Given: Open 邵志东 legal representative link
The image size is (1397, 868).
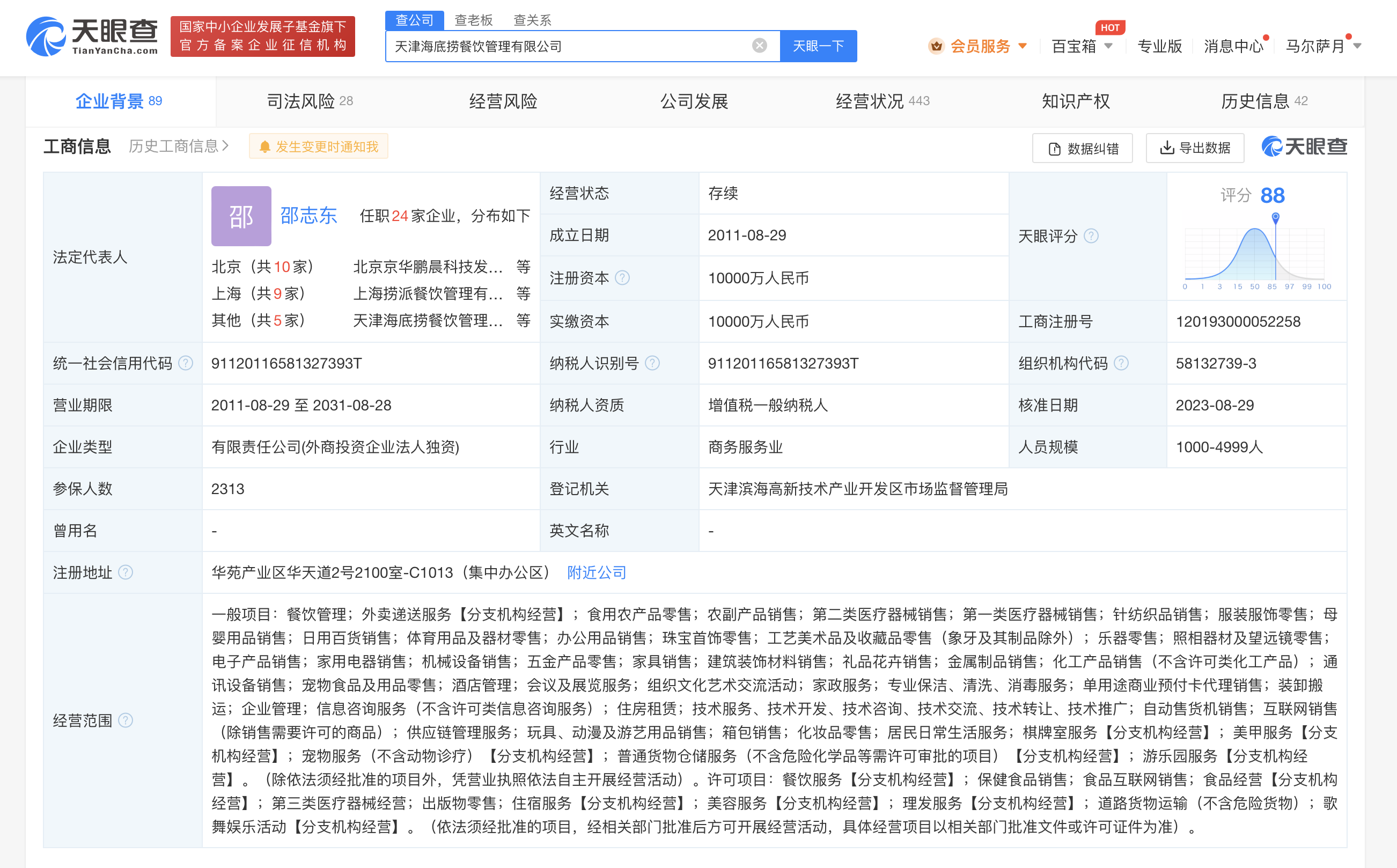Looking at the screenshot, I should (308, 216).
